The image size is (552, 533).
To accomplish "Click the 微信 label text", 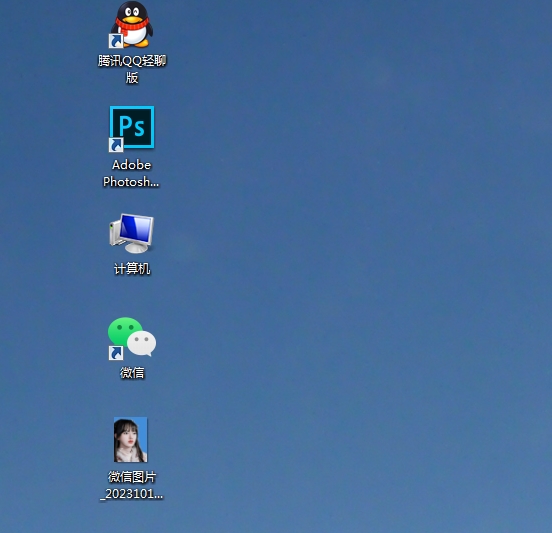I will click(x=132, y=372).
